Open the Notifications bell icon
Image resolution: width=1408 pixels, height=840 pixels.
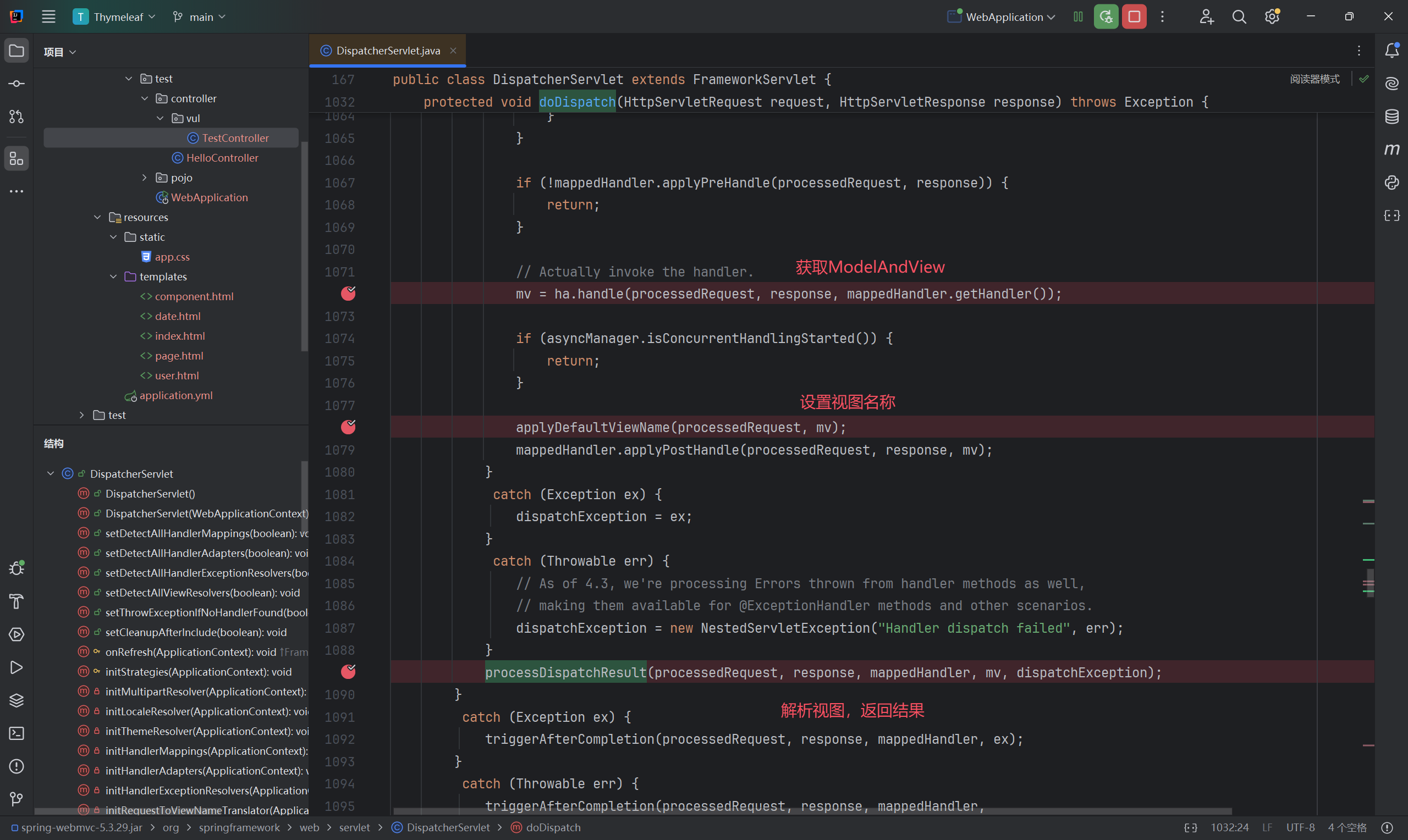point(1391,51)
